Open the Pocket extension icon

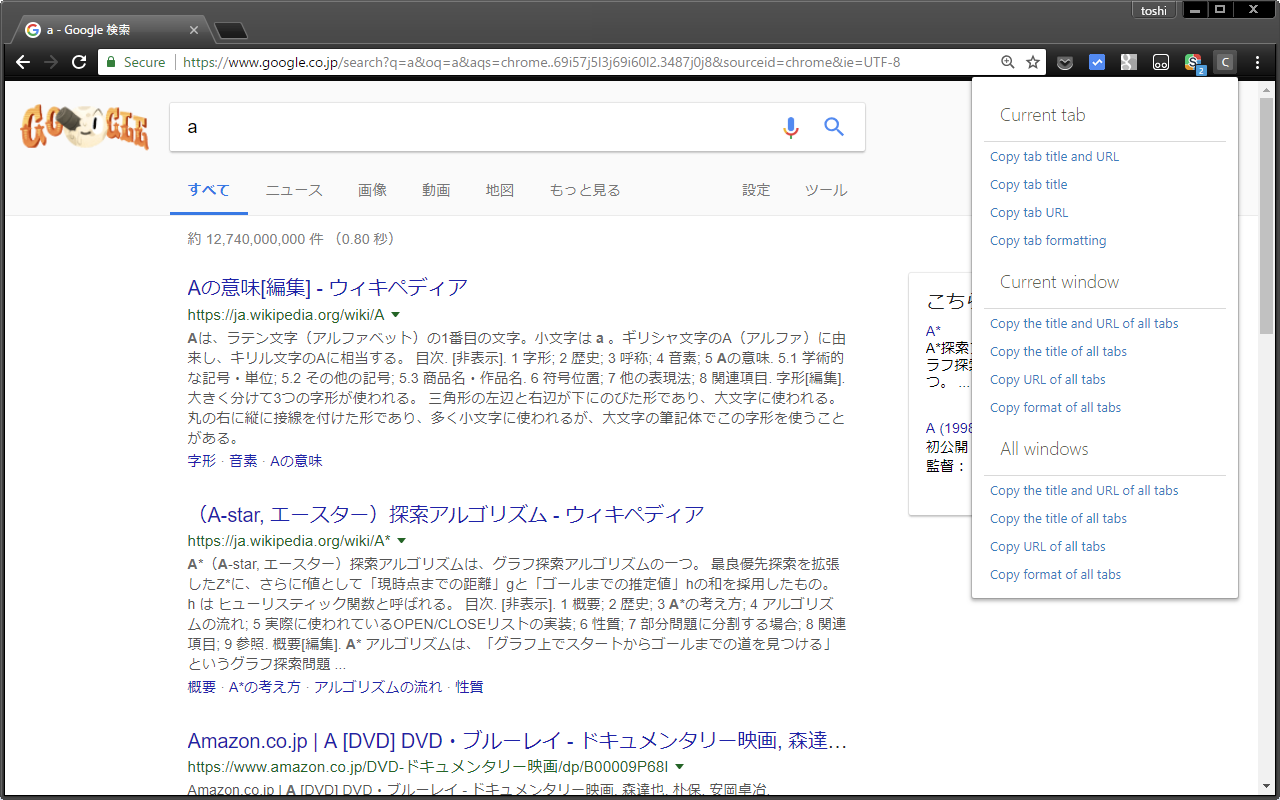click(x=1065, y=62)
